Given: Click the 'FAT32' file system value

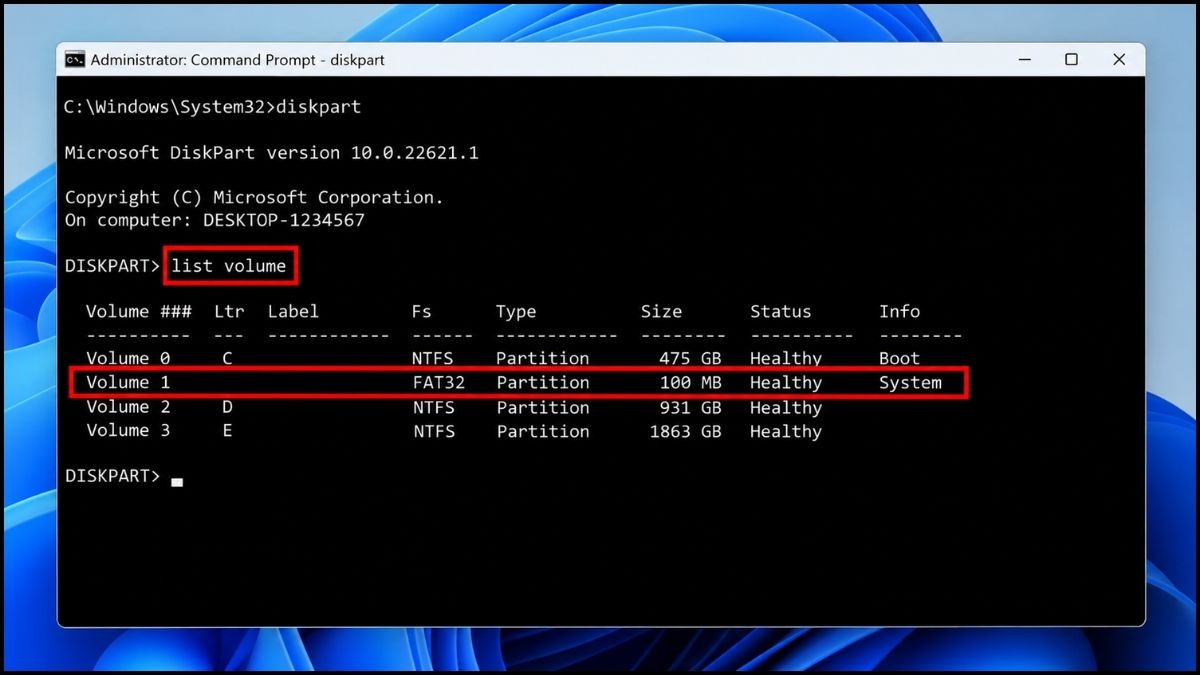Looking at the screenshot, I should pos(438,382).
